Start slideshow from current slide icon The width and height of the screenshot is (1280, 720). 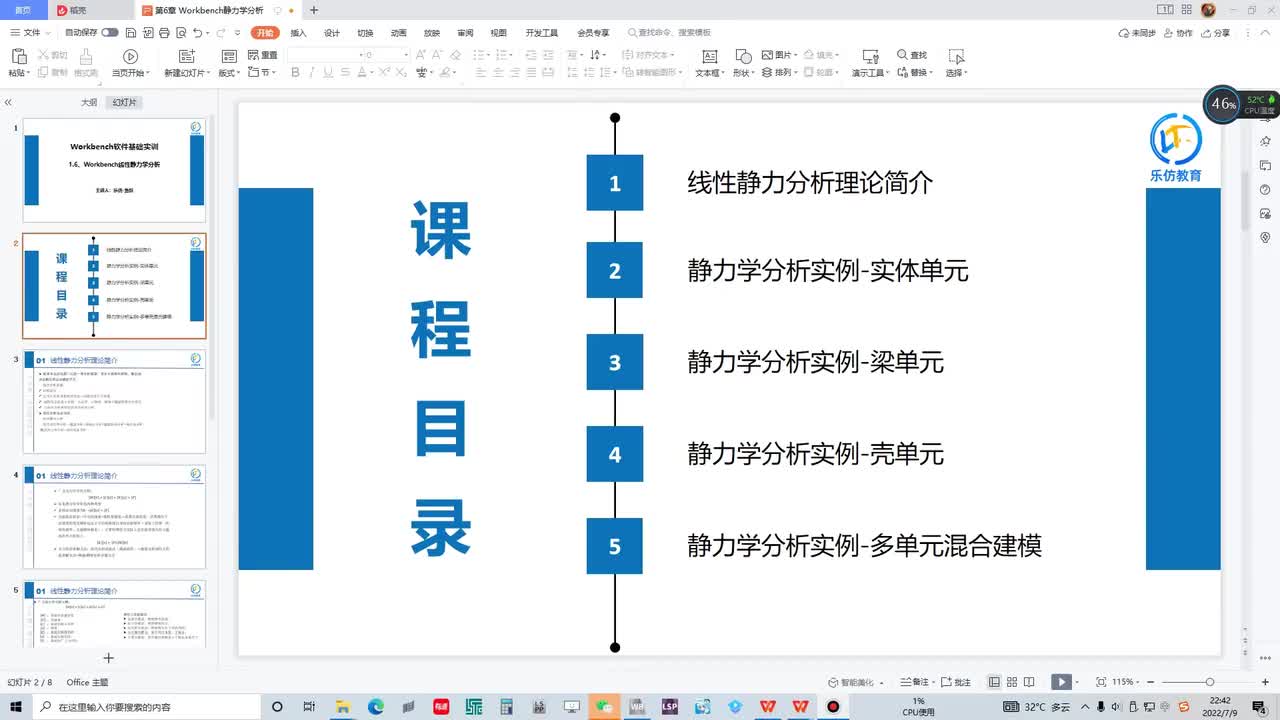[130, 56]
